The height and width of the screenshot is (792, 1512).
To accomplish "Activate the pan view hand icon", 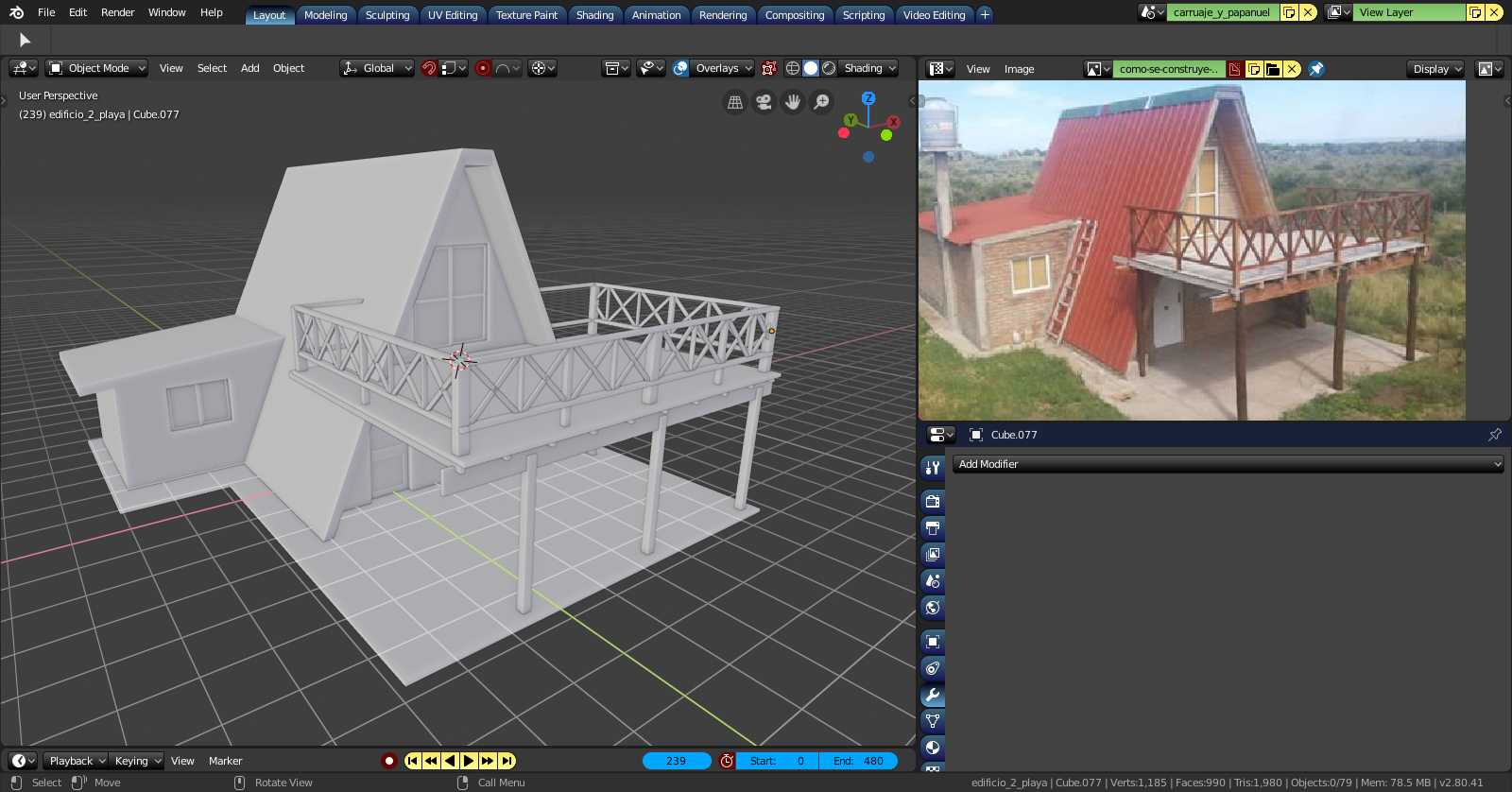I will [793, 102].
